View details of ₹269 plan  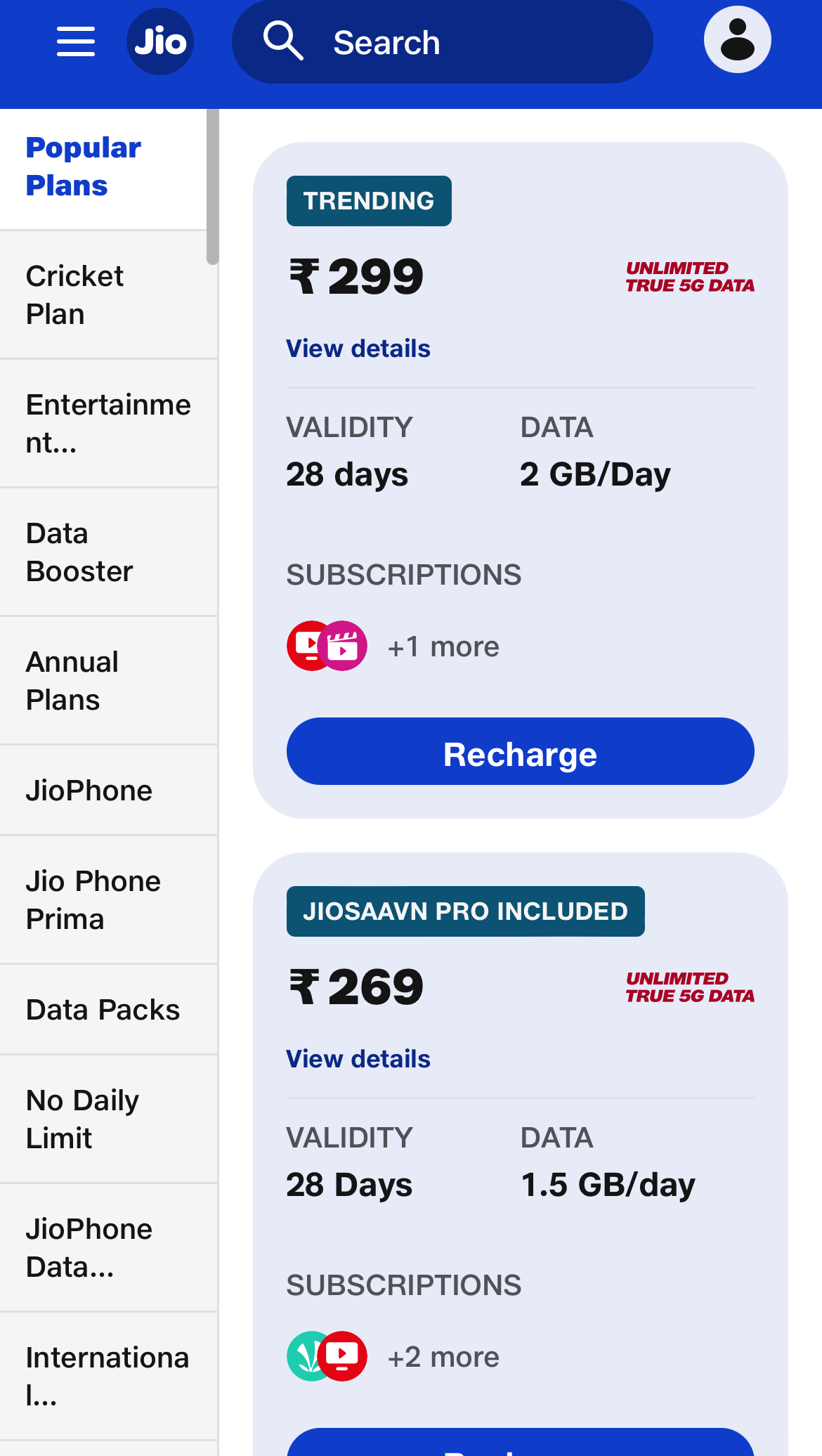(358, 1059)
